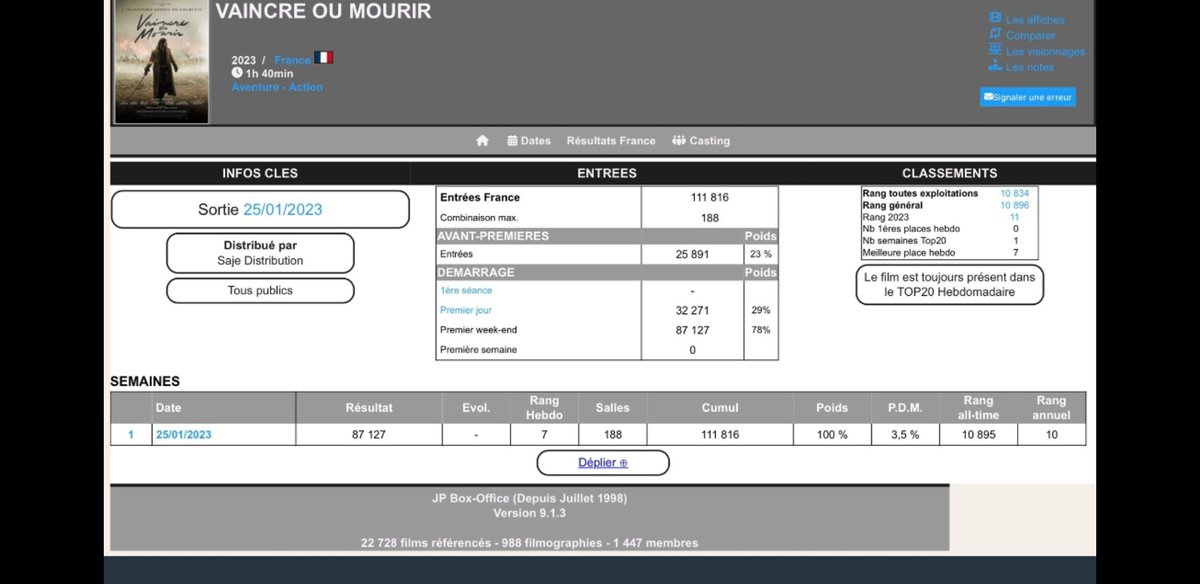Click the icon next to Les visionnages
Viewport: 1200px width, 584px height.
click(x=995, y=50)
